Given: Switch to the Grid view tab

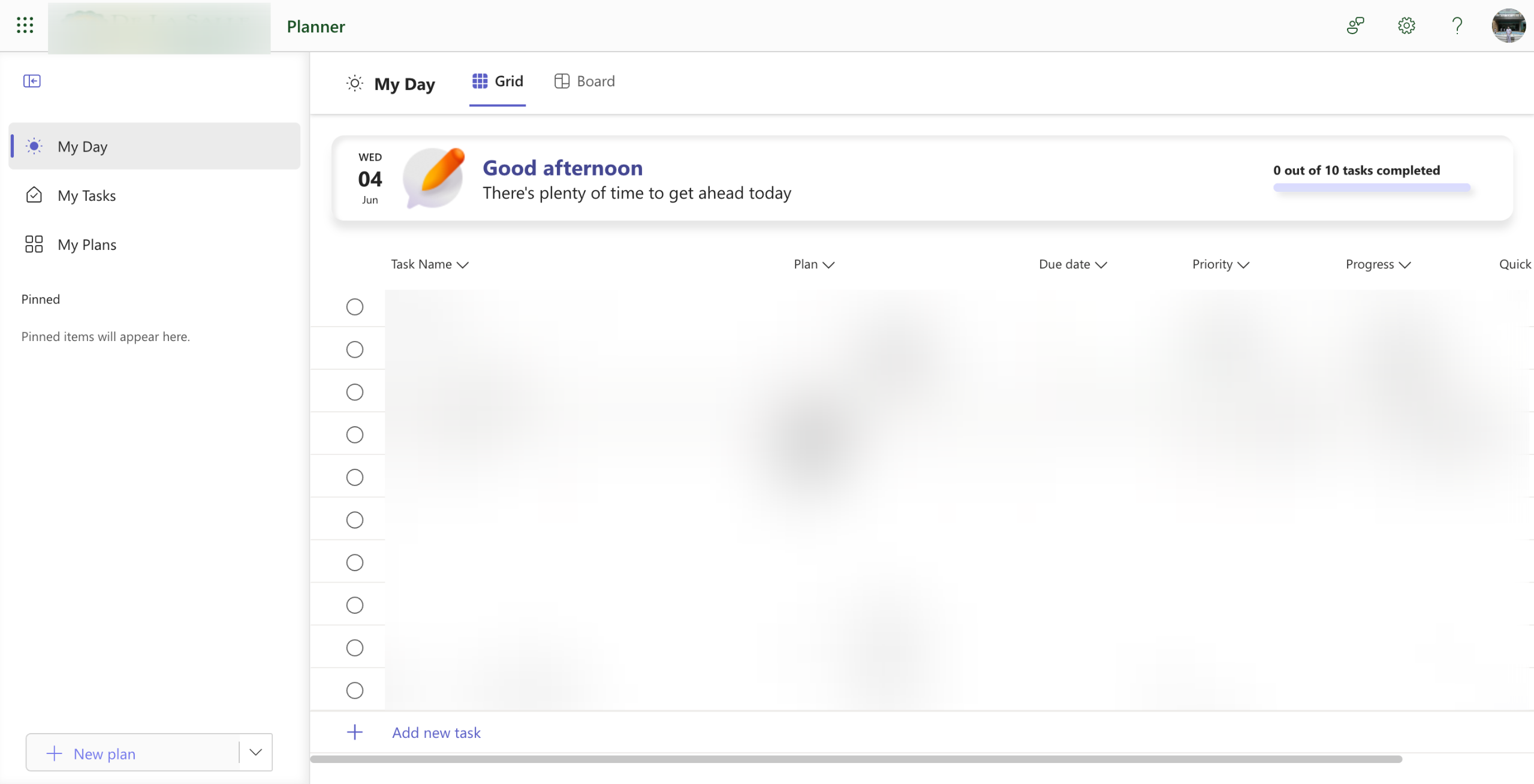Looking at the screenshot, I should 498,81.
